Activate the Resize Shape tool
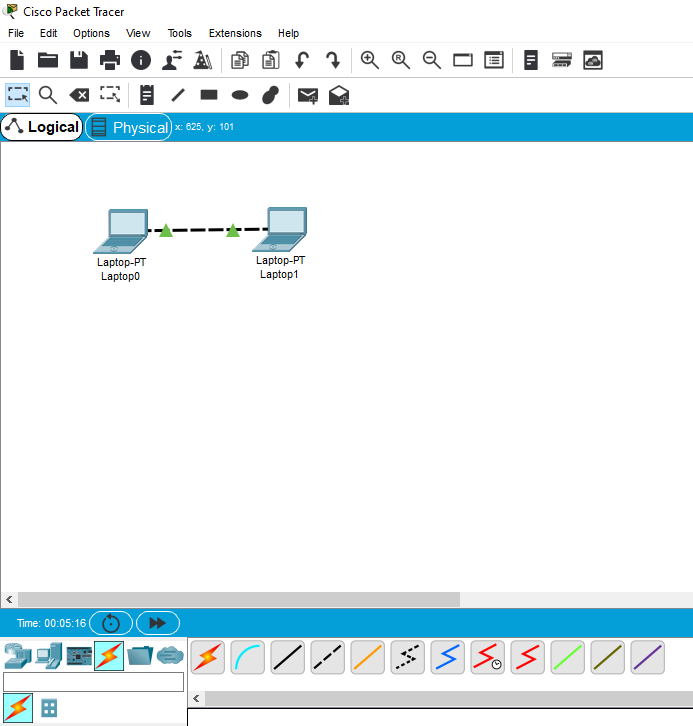Viewport: 693px width, 726px height. tap(110, 94)
